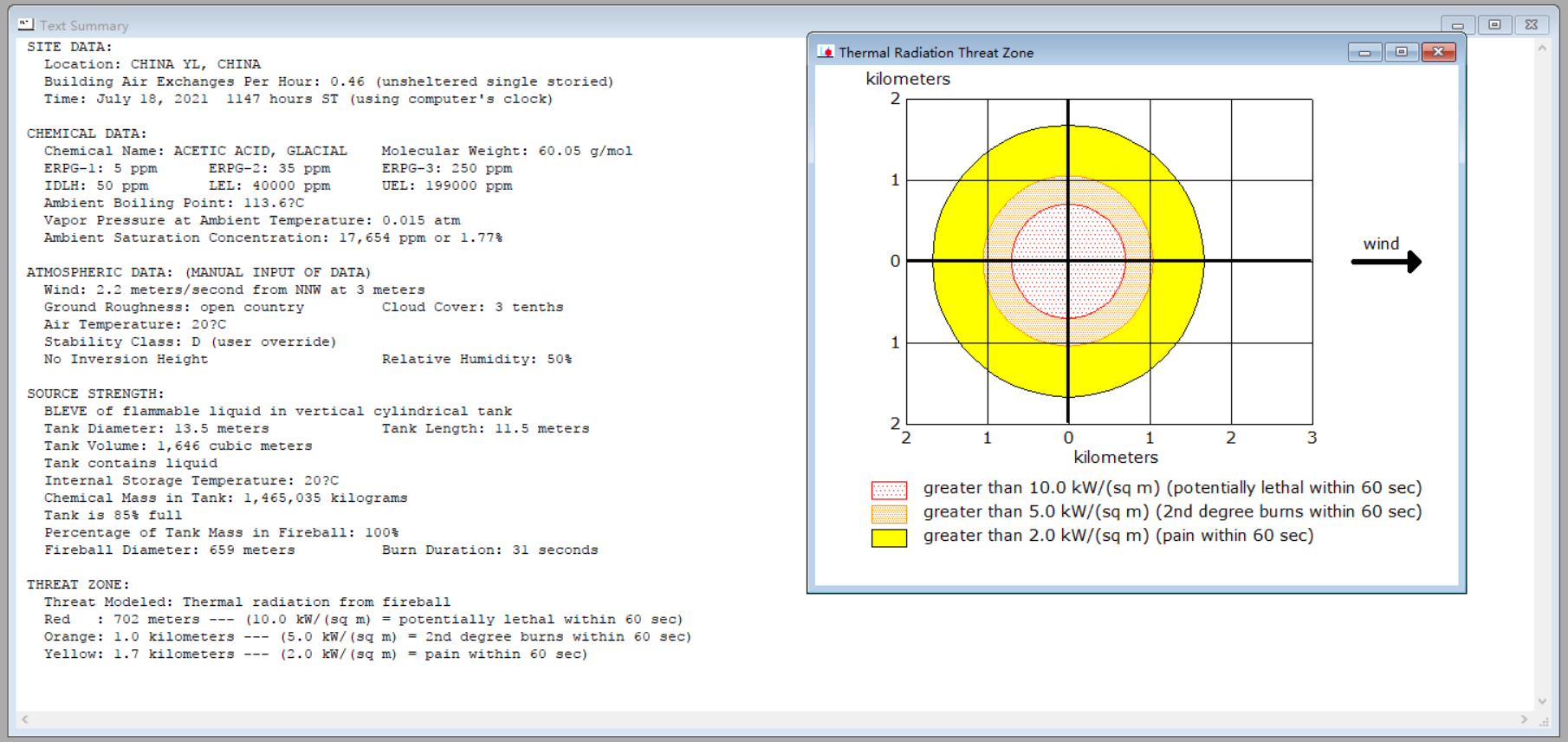Image resolution: width=1568 pixels, height=742 pixels.
Task: Click the Text Summary window icon
Action: coord(26,25)
